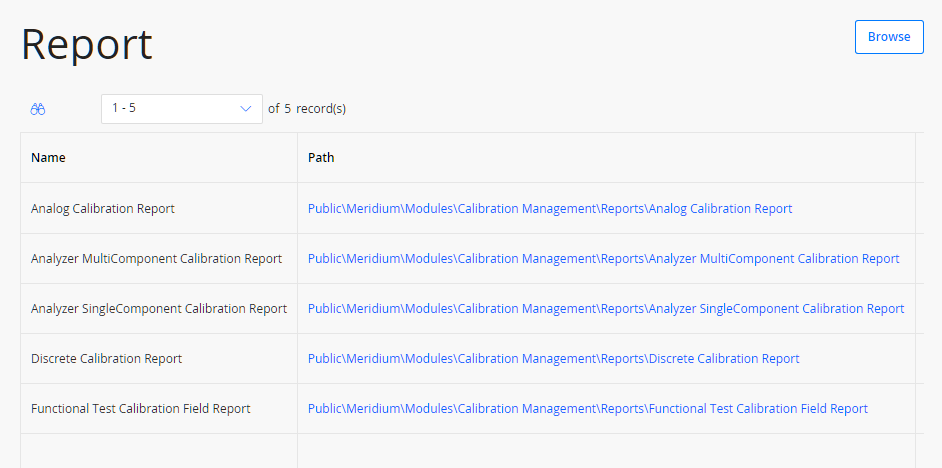Open the Discrete Calibration Report path link
942x468 pixels.
[553, 359]
